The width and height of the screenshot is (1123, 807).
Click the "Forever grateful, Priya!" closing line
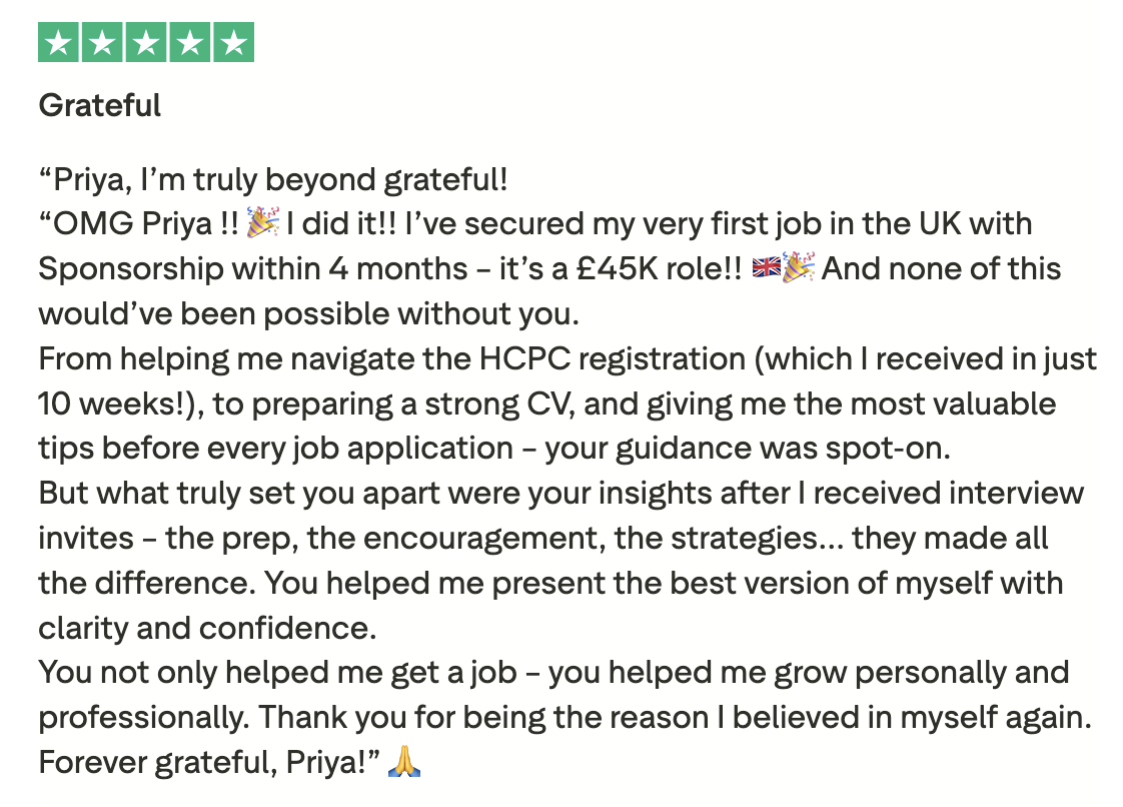pos(206,762)
